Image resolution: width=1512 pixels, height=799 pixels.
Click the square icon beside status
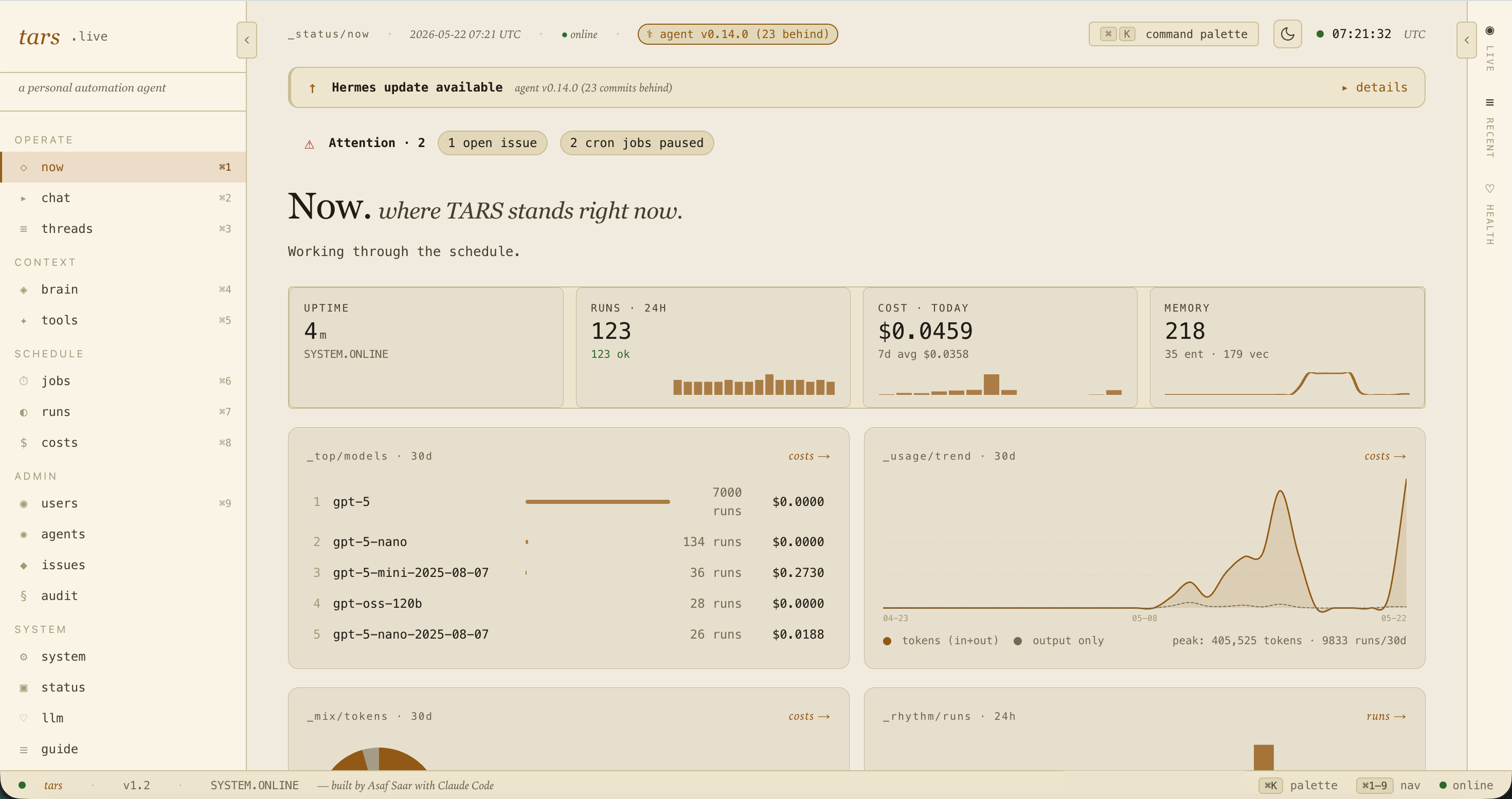click(x=24, y=687)
